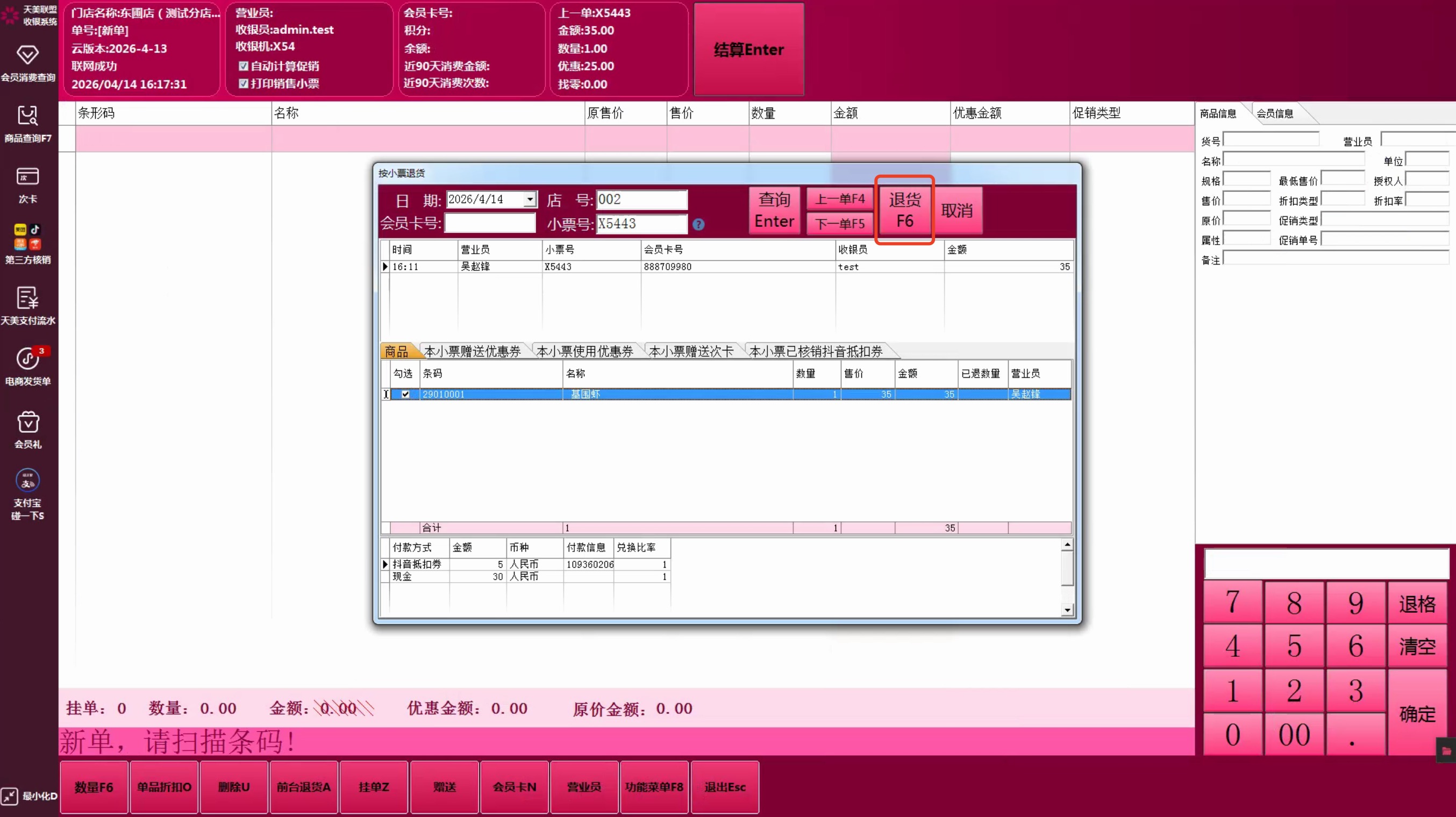Click blue help icon beside 小票号
The width and height of the screenshot is (1456, 817).
pos(698,224)
